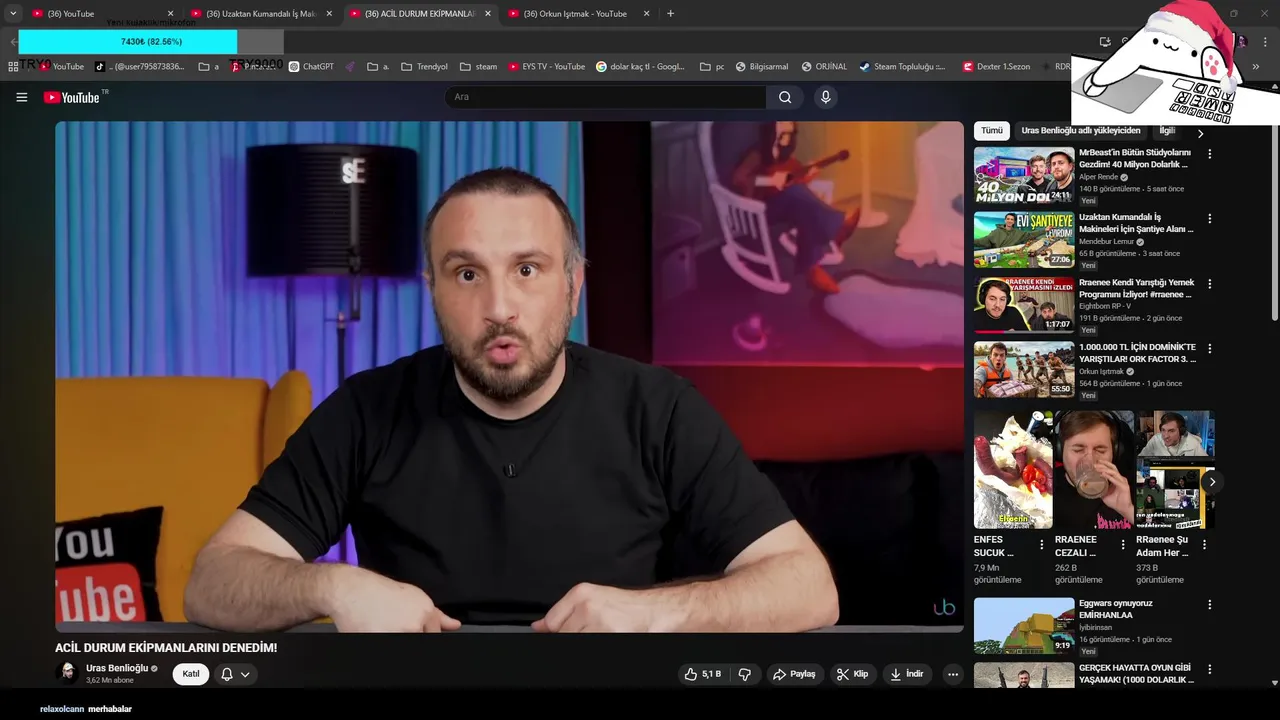
Task: Open options menu for Eggwars video
Action: 1210,605
